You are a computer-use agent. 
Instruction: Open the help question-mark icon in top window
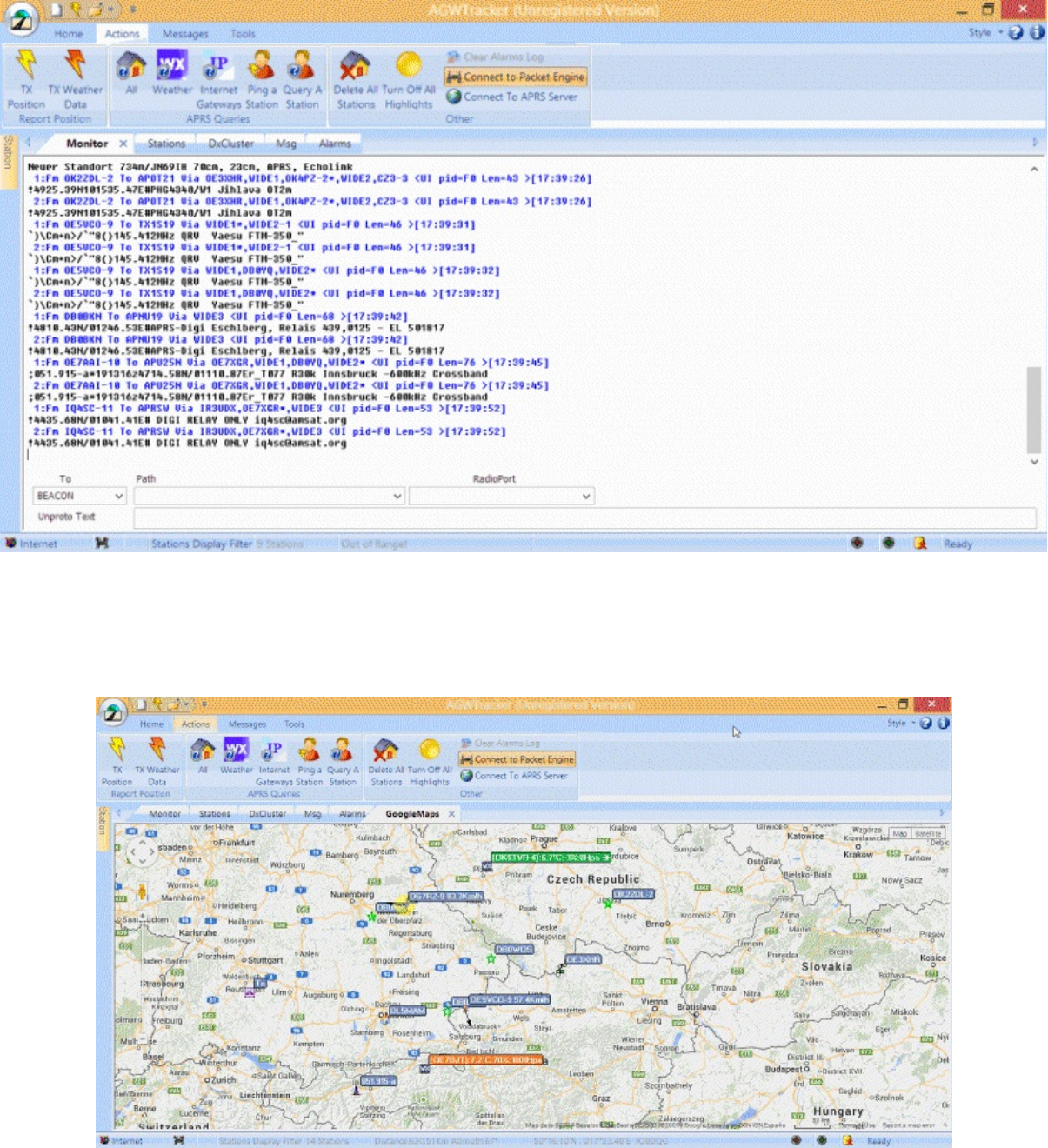point(1016,32)
